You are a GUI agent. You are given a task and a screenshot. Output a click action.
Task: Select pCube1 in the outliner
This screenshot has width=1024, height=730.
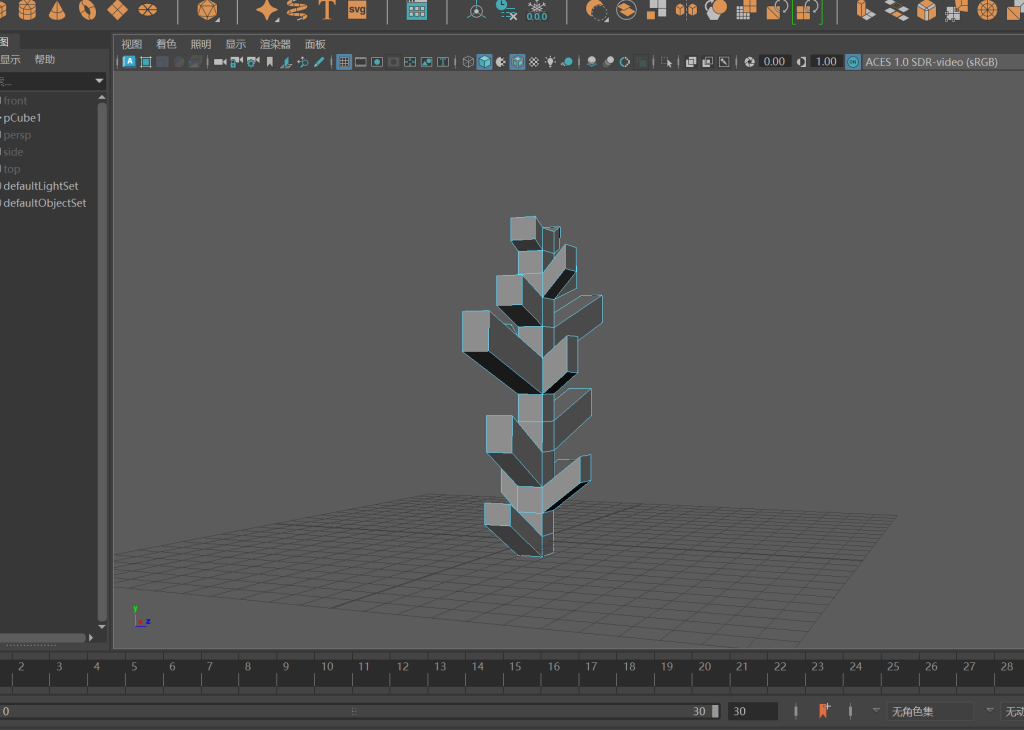coord(22,118)
